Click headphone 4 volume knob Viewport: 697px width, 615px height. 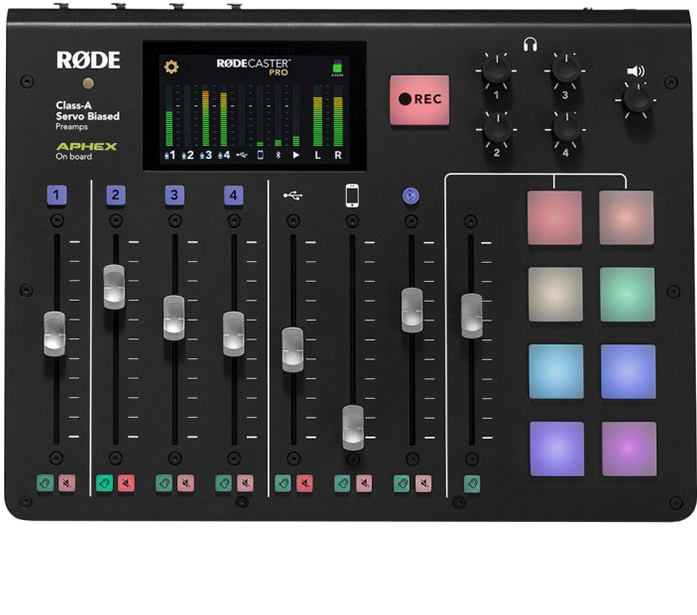click(x=566, y=129)
